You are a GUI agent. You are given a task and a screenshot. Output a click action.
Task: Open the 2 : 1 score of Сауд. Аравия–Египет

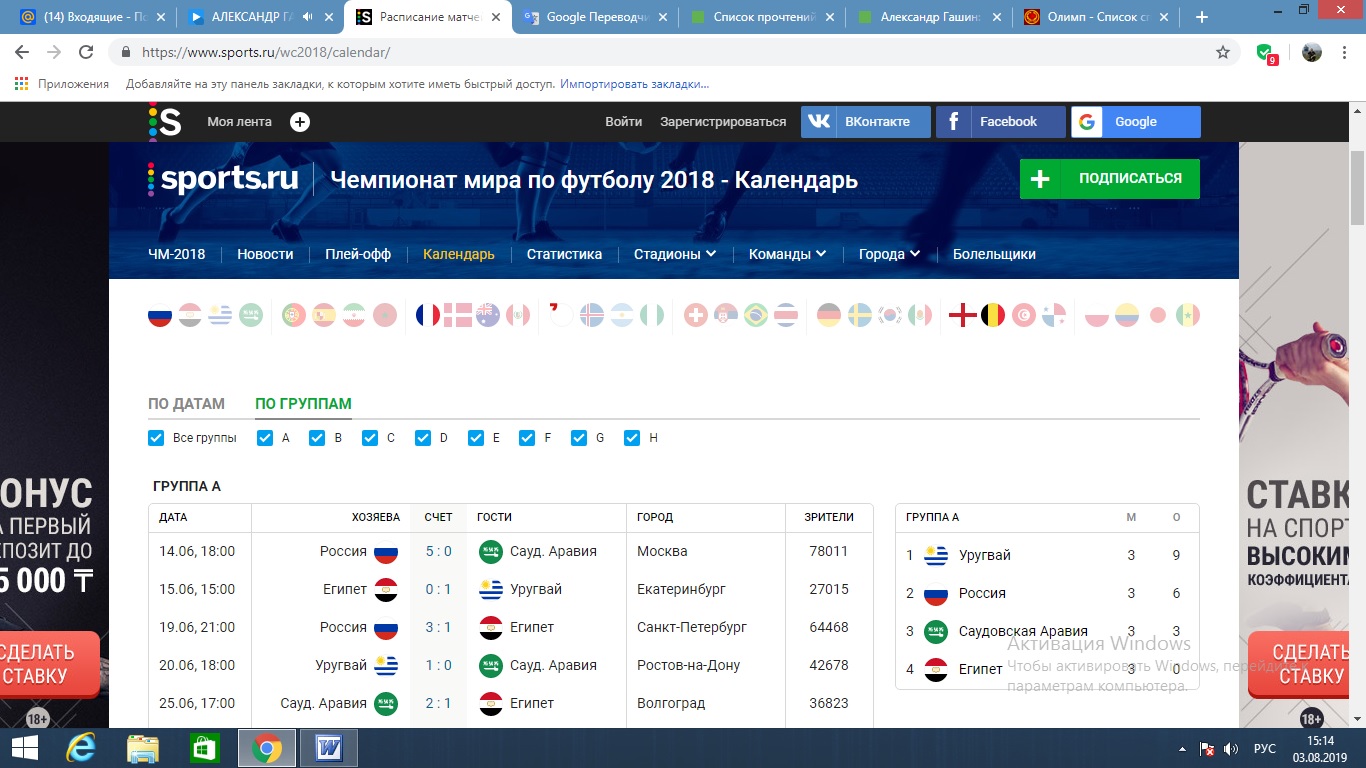pos(438,703)
